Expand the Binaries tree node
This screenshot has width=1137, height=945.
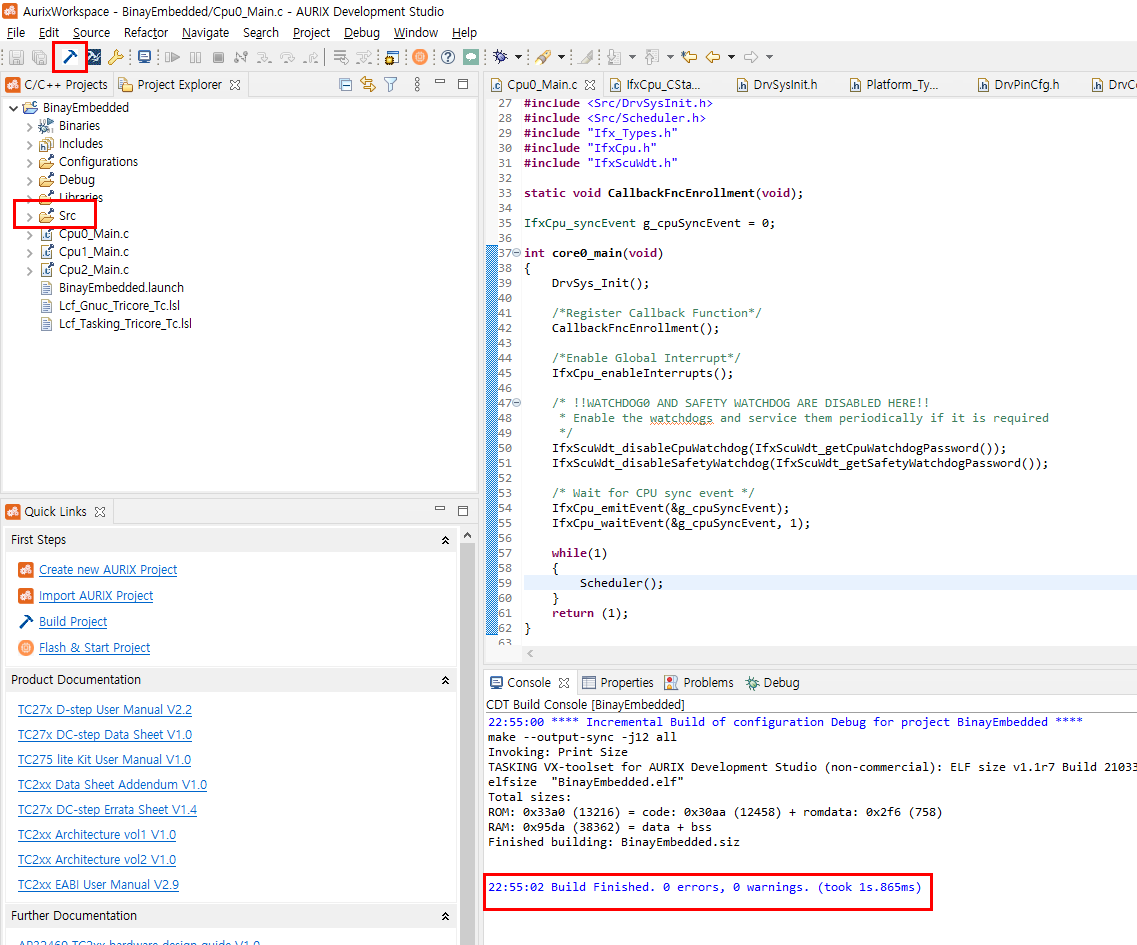tap(29, 126)
